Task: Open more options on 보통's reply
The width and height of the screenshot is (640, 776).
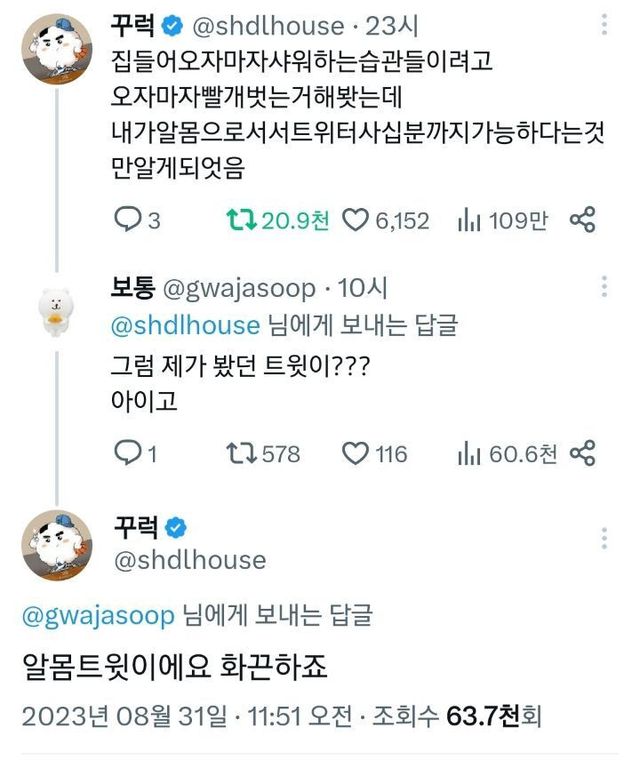Action: coord(604,289)
